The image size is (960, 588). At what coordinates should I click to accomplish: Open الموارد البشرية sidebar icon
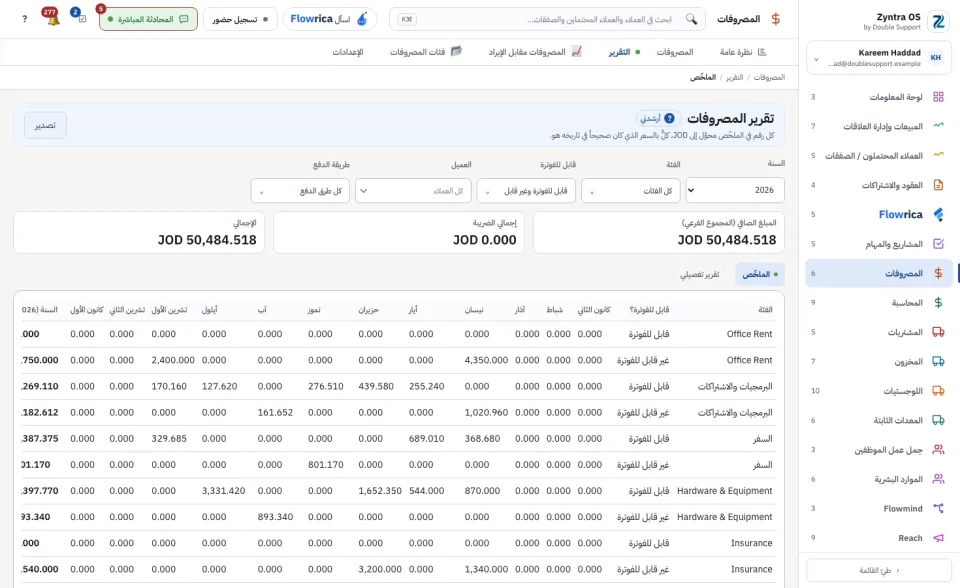coord(938,479)
